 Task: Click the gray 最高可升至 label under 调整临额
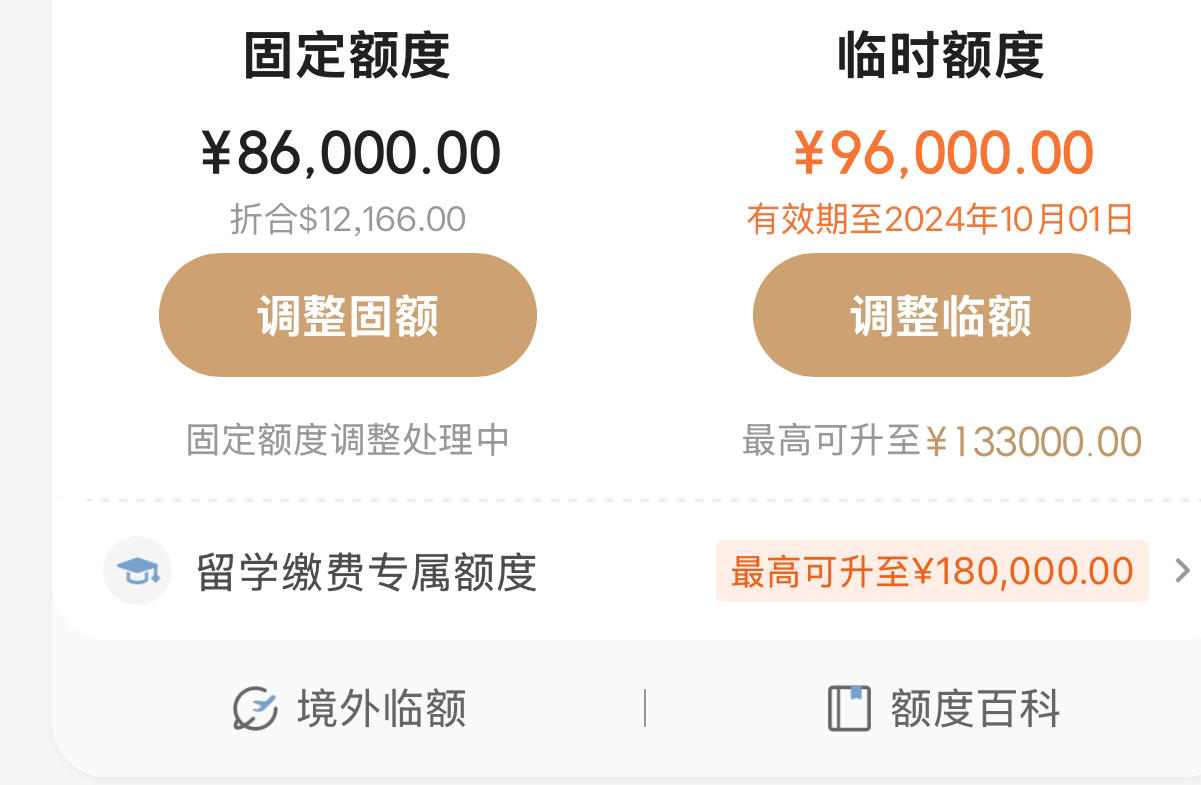pos(830,440)
